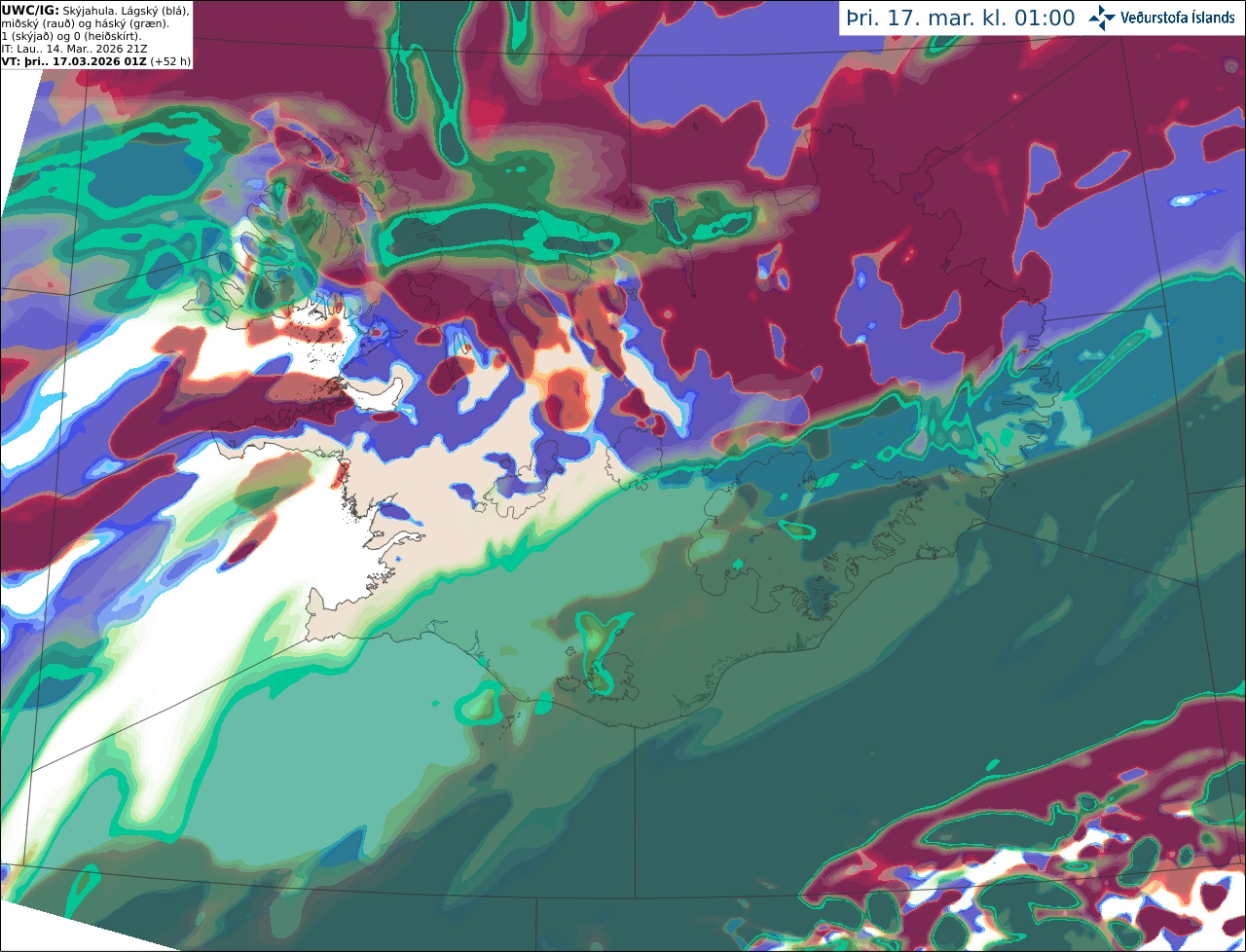
Task: Select the 'Þri. 17. mar. kl. 01:00' date label
Action: 961,18
